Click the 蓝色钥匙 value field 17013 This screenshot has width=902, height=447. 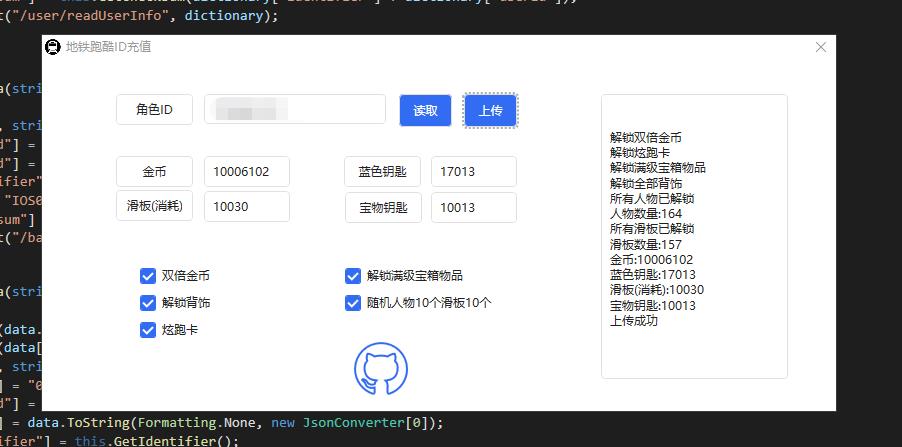click(x=474, y=171)
